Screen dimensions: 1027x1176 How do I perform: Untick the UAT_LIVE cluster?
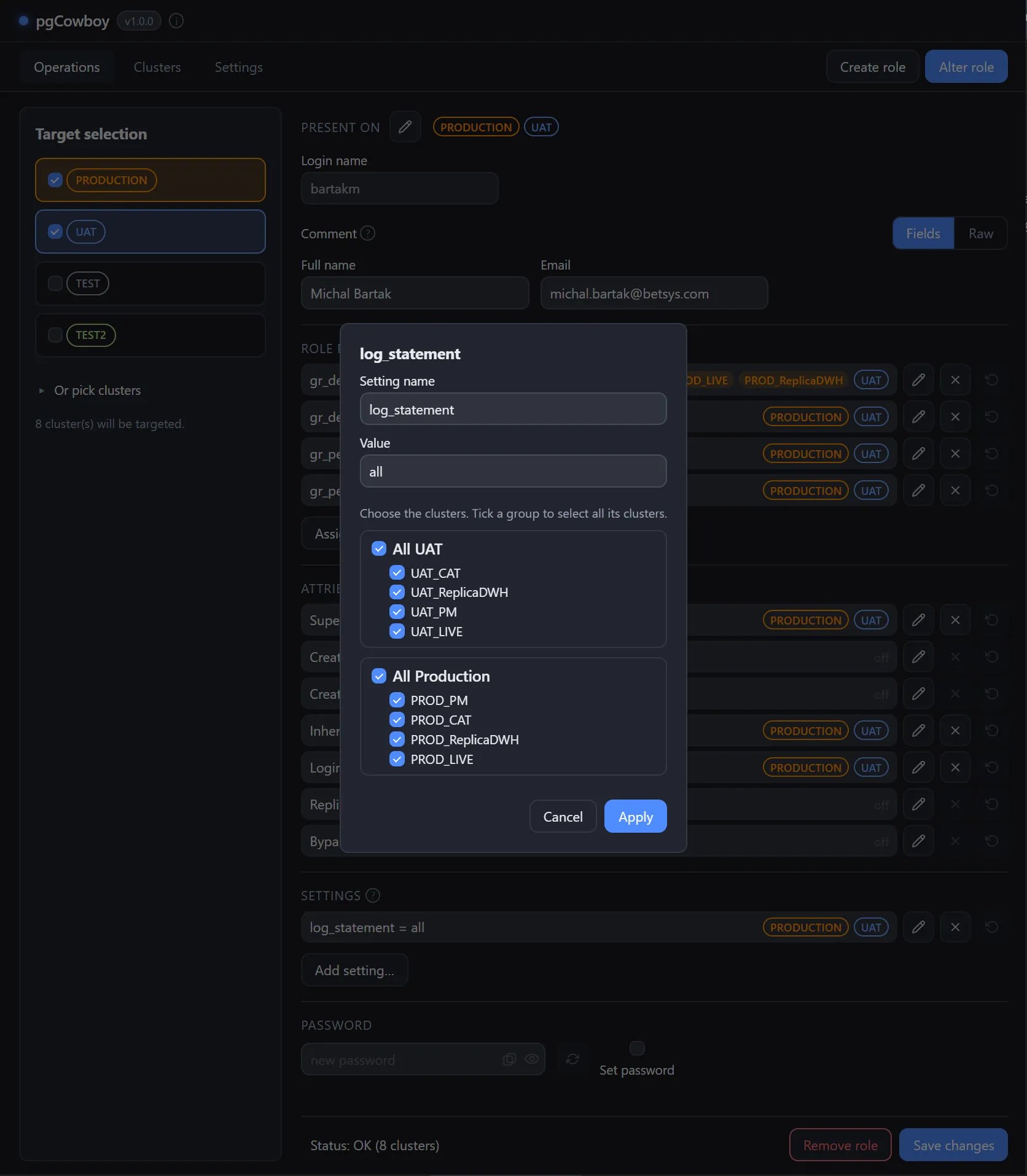[x=397, y=632]
